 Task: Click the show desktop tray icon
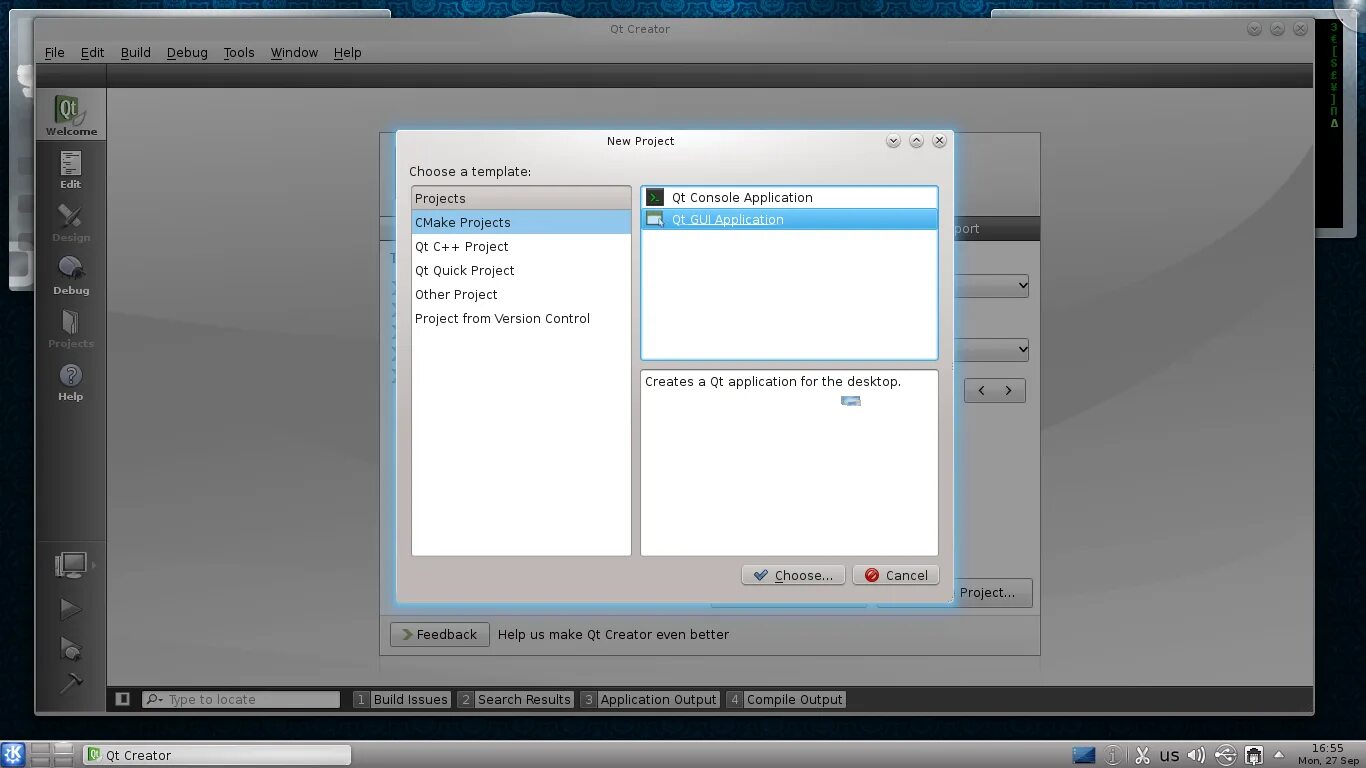[x=1084, y=755]
